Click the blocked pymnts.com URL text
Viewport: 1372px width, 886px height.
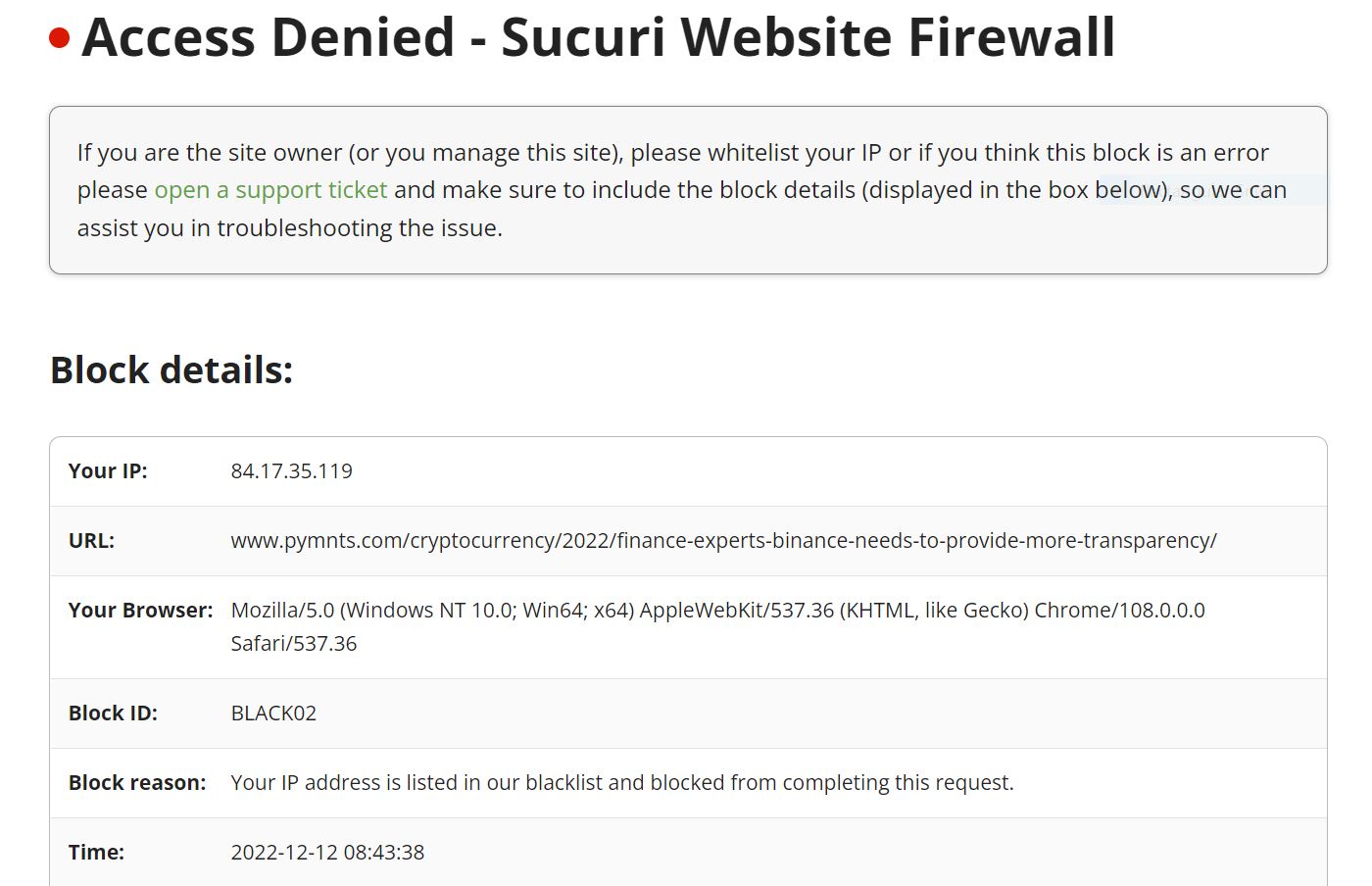point(723,541)
